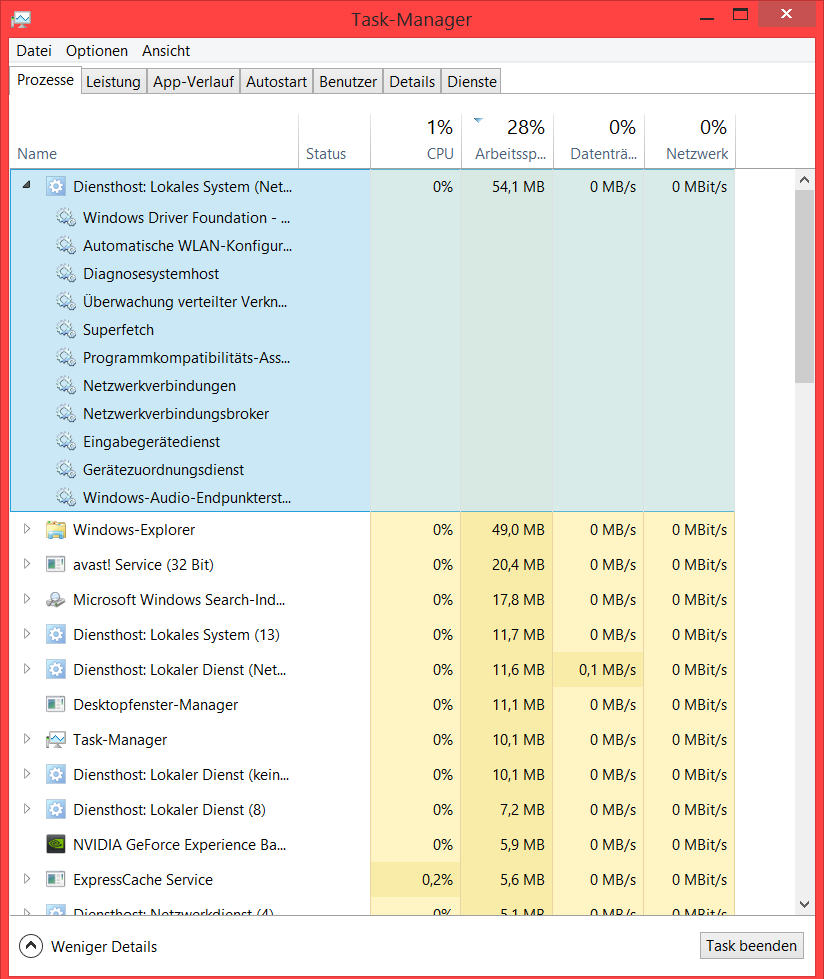This screenshot has height=979, width=824.
Task: Expand the ExpressCache Service process
Action: [x=27, y=878]
